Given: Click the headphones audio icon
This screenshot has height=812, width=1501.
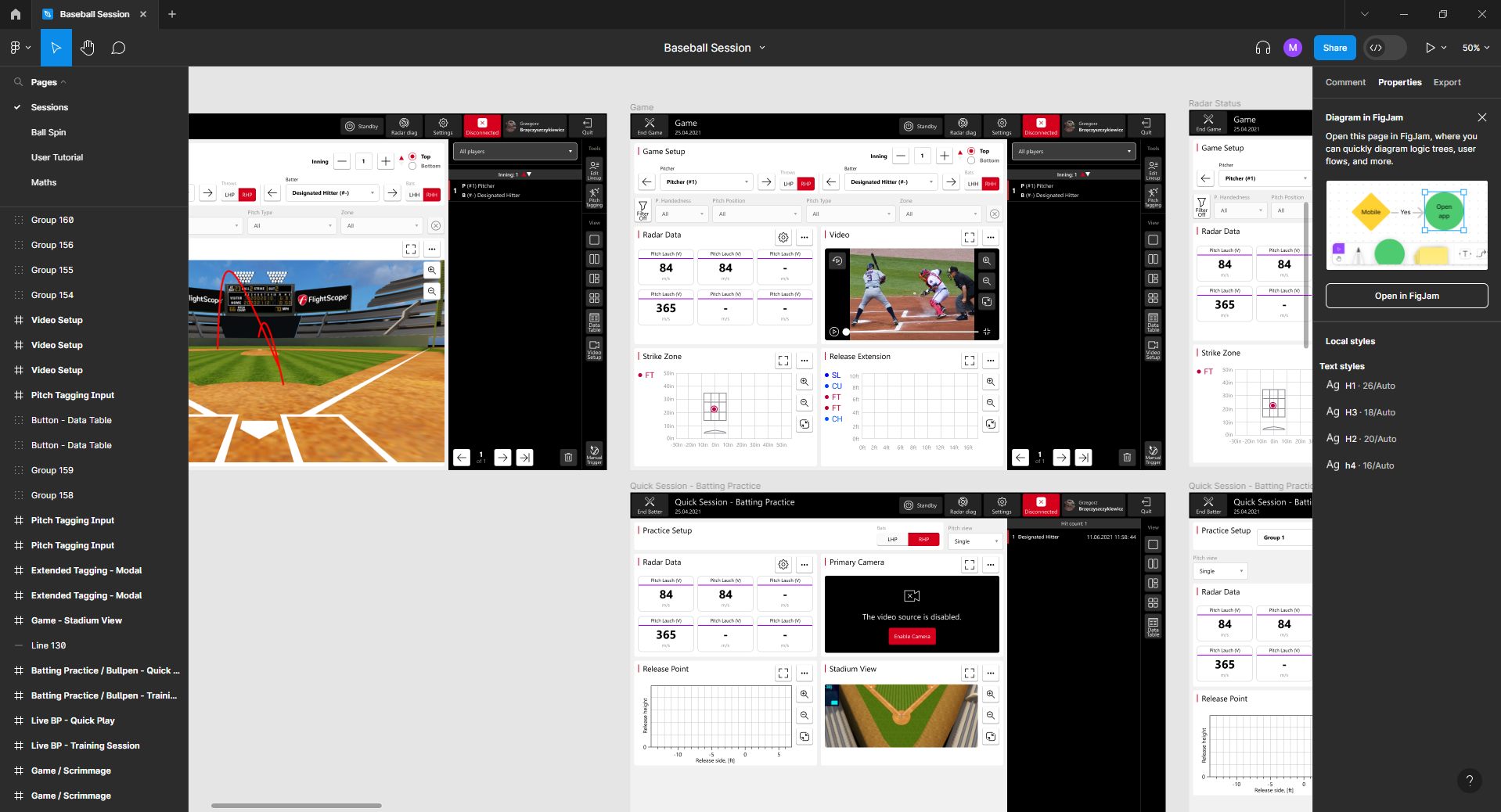Looking at the screenshot, I should tap(1262, 48).
